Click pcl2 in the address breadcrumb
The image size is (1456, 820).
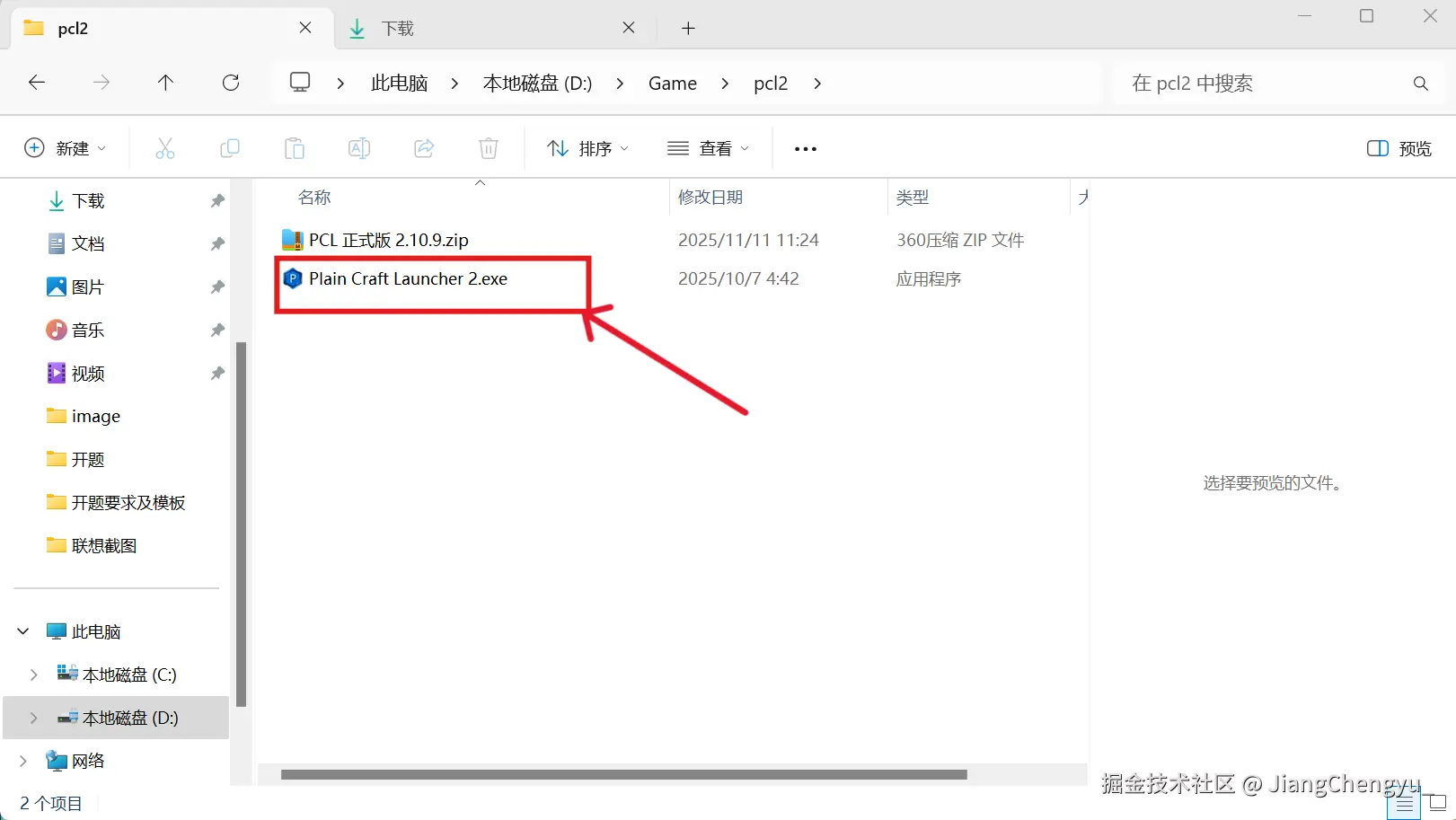[x=771, y=84]
